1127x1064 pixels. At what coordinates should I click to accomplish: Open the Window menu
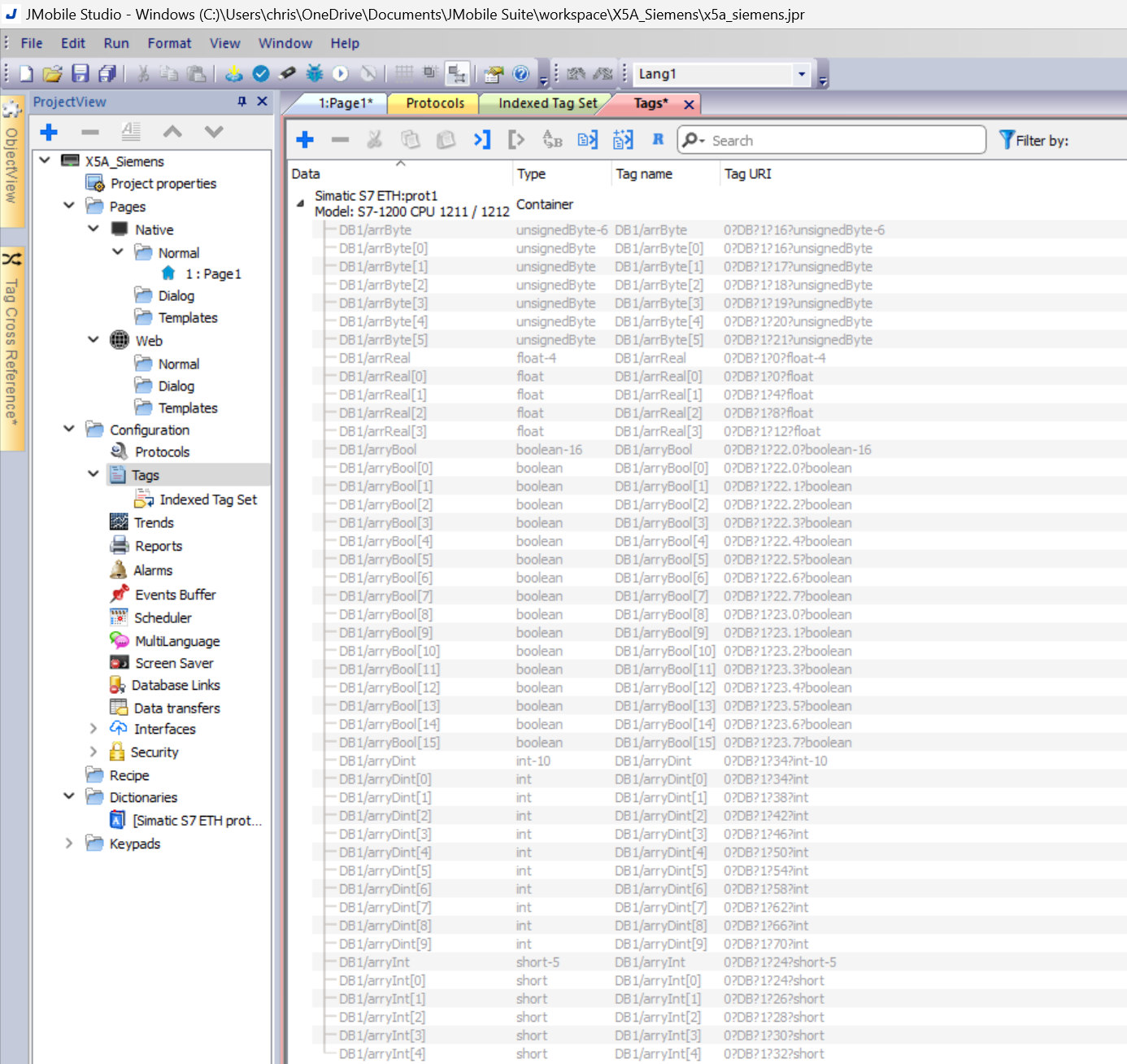[x=285, y=43]
